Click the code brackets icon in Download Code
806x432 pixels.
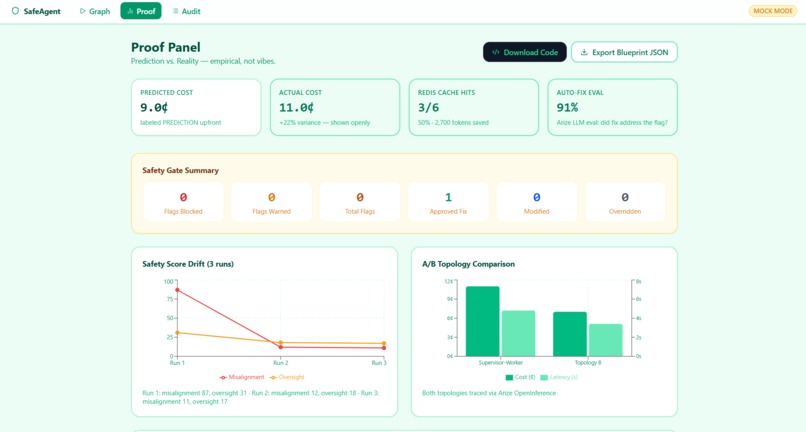click(x=496, y=52)
